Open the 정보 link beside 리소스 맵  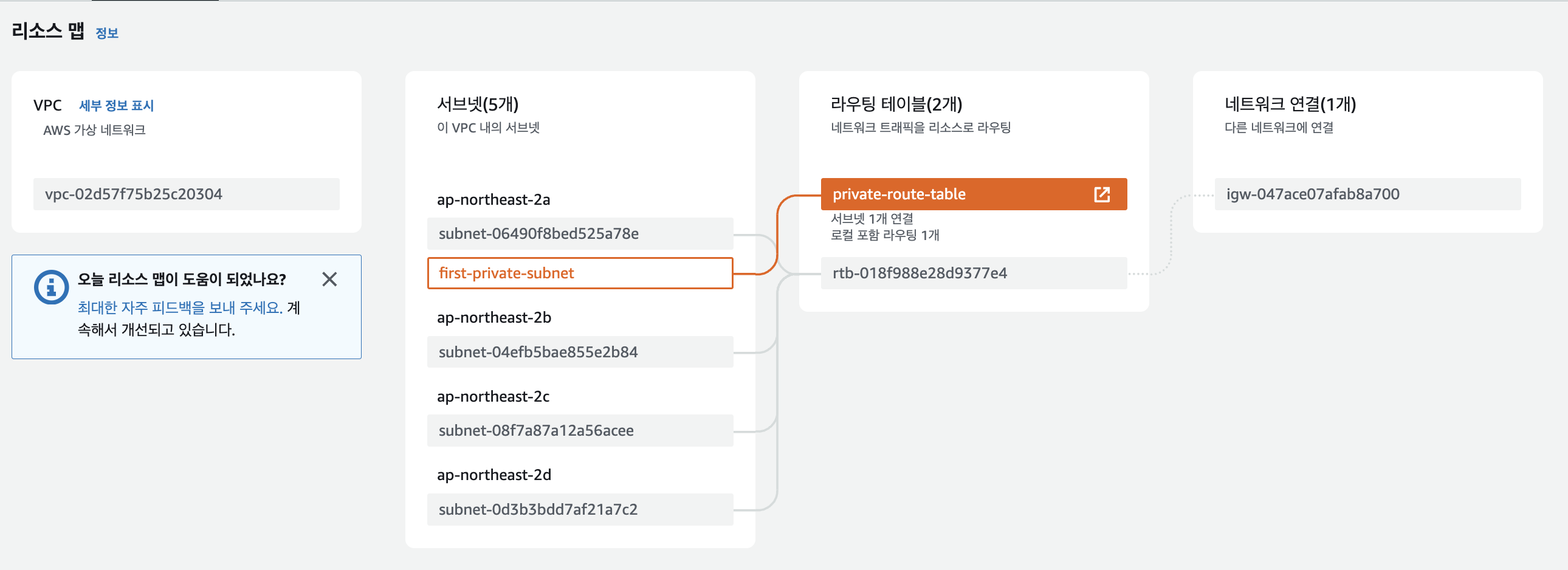pos(106,33)
